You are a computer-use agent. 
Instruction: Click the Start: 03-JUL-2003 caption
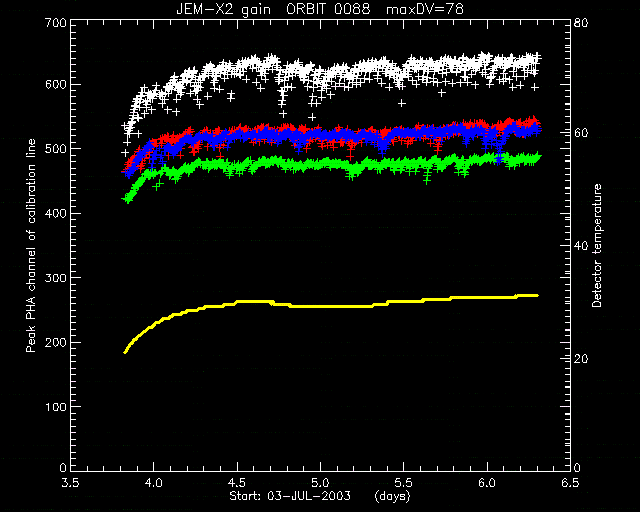click(x=290, y=496)
